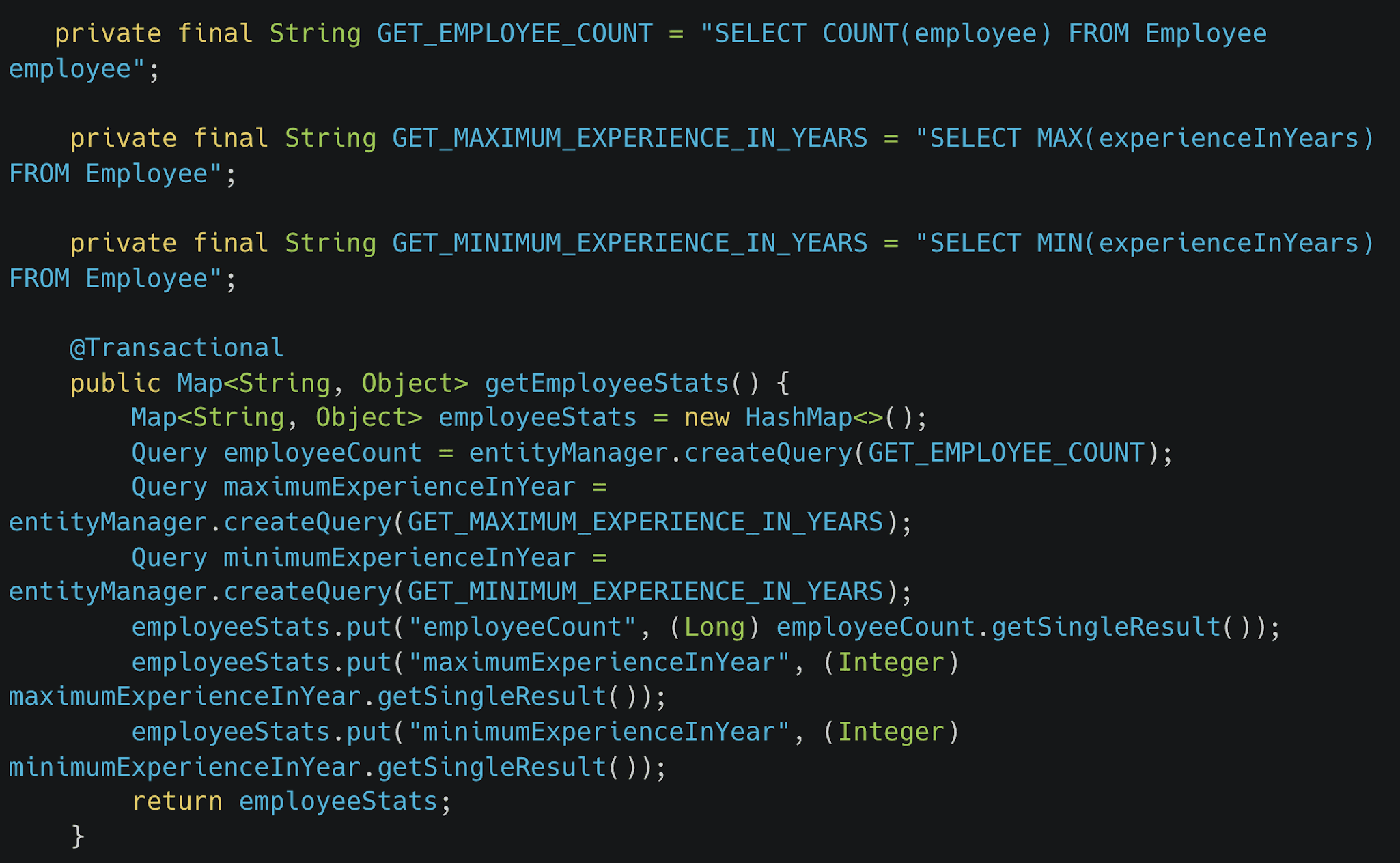Image resolution: width=1400 pixels, height=863 pixels.
Task: Click the "Query maximumExperienceInYear" variable declaration
Action: (x=354, y=487)
